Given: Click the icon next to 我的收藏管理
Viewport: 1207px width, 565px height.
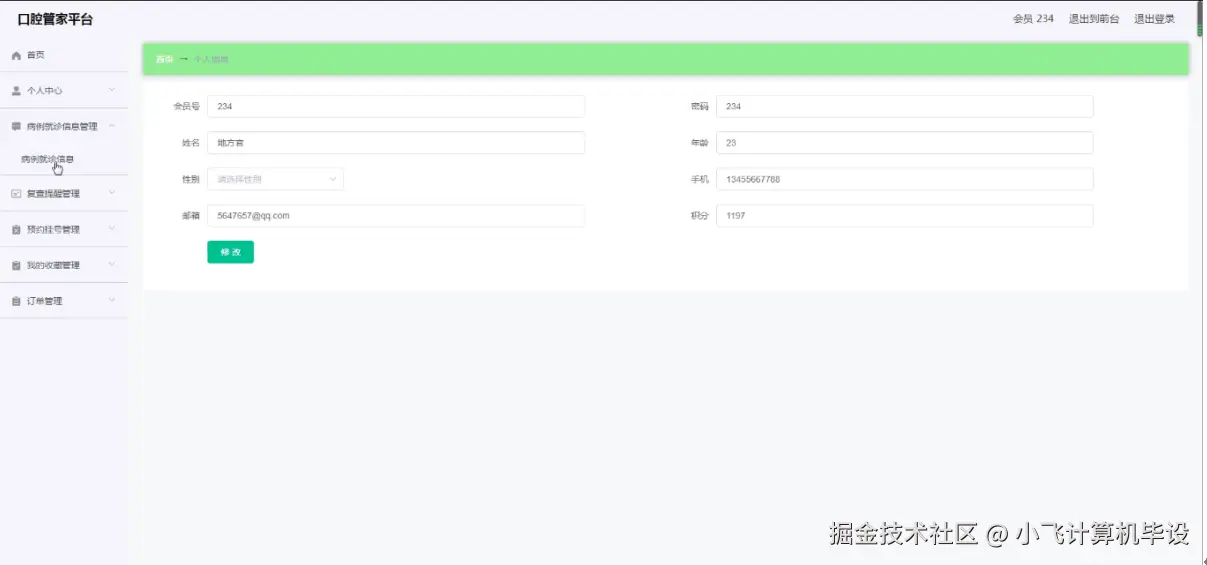Looking at the screenshot, I should click(16, 266).
